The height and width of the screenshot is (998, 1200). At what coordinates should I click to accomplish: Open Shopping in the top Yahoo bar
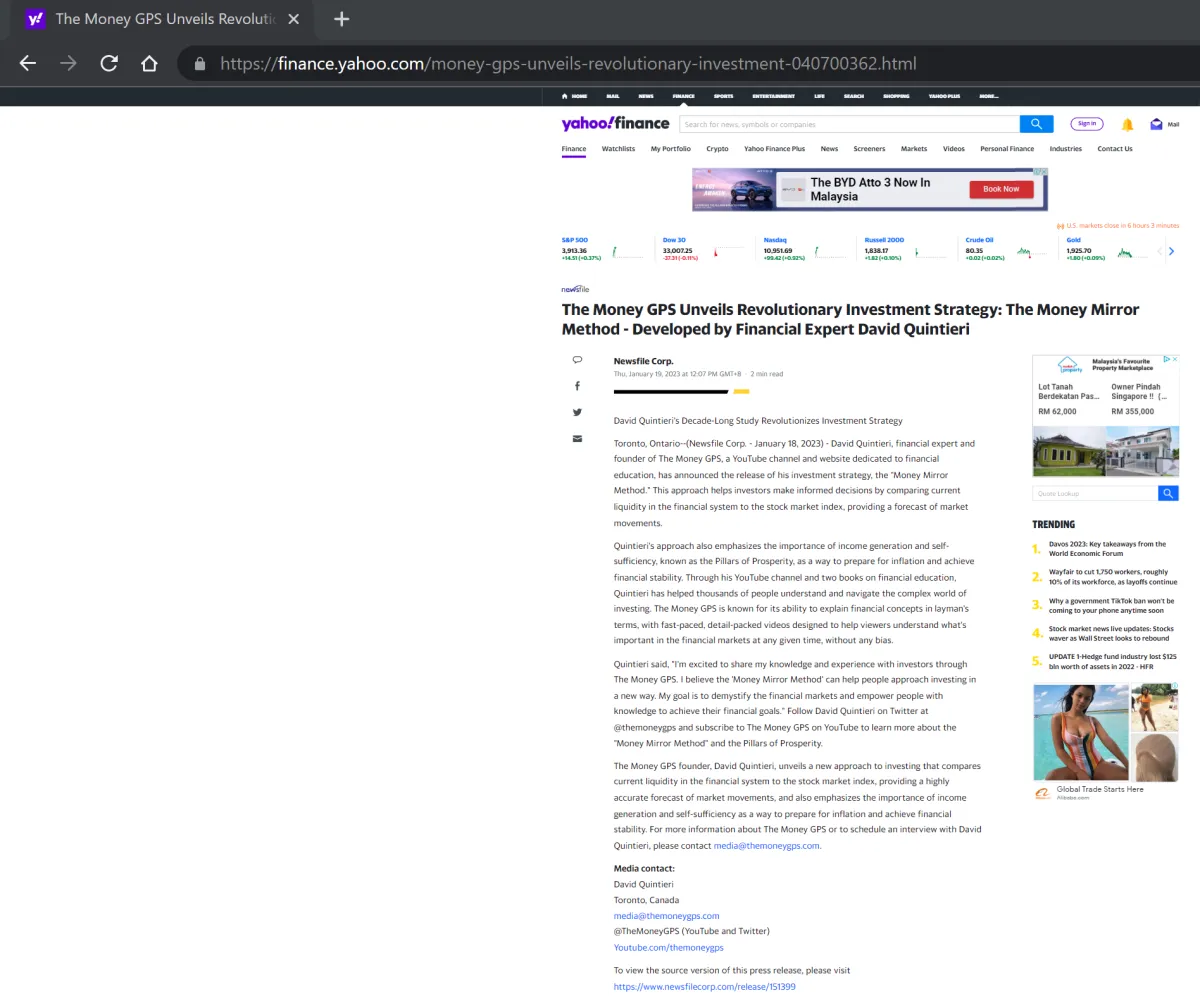tap(896, 96)
